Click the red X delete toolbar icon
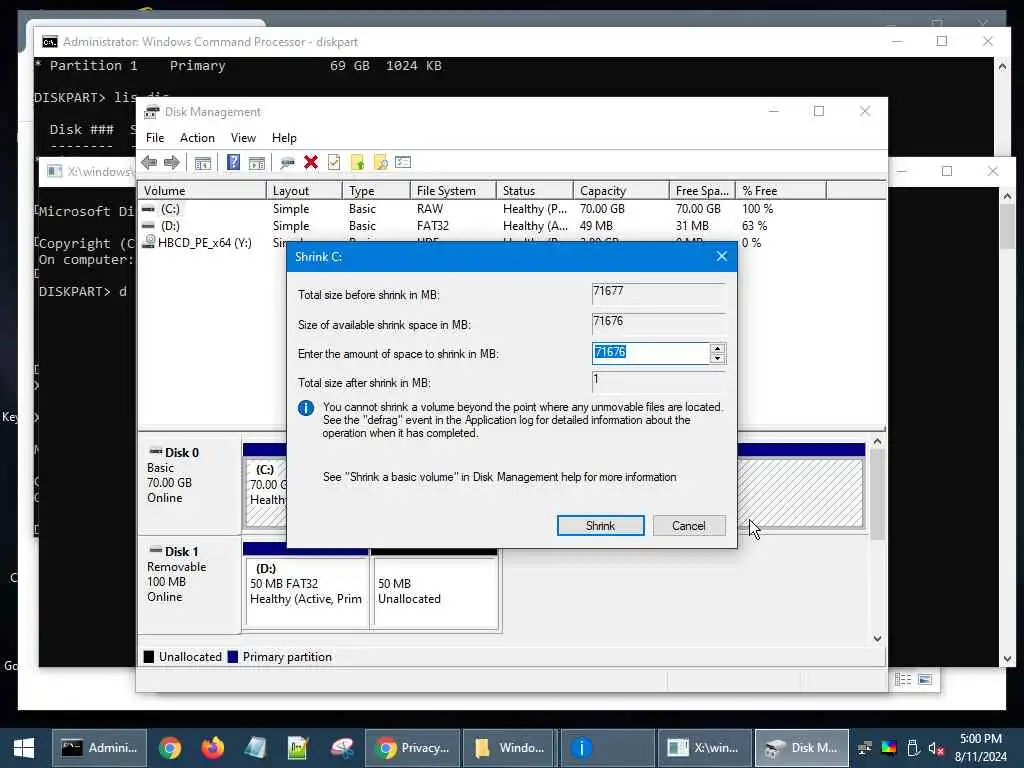This screenshot has width=1024, height=768. coord(311,162)
